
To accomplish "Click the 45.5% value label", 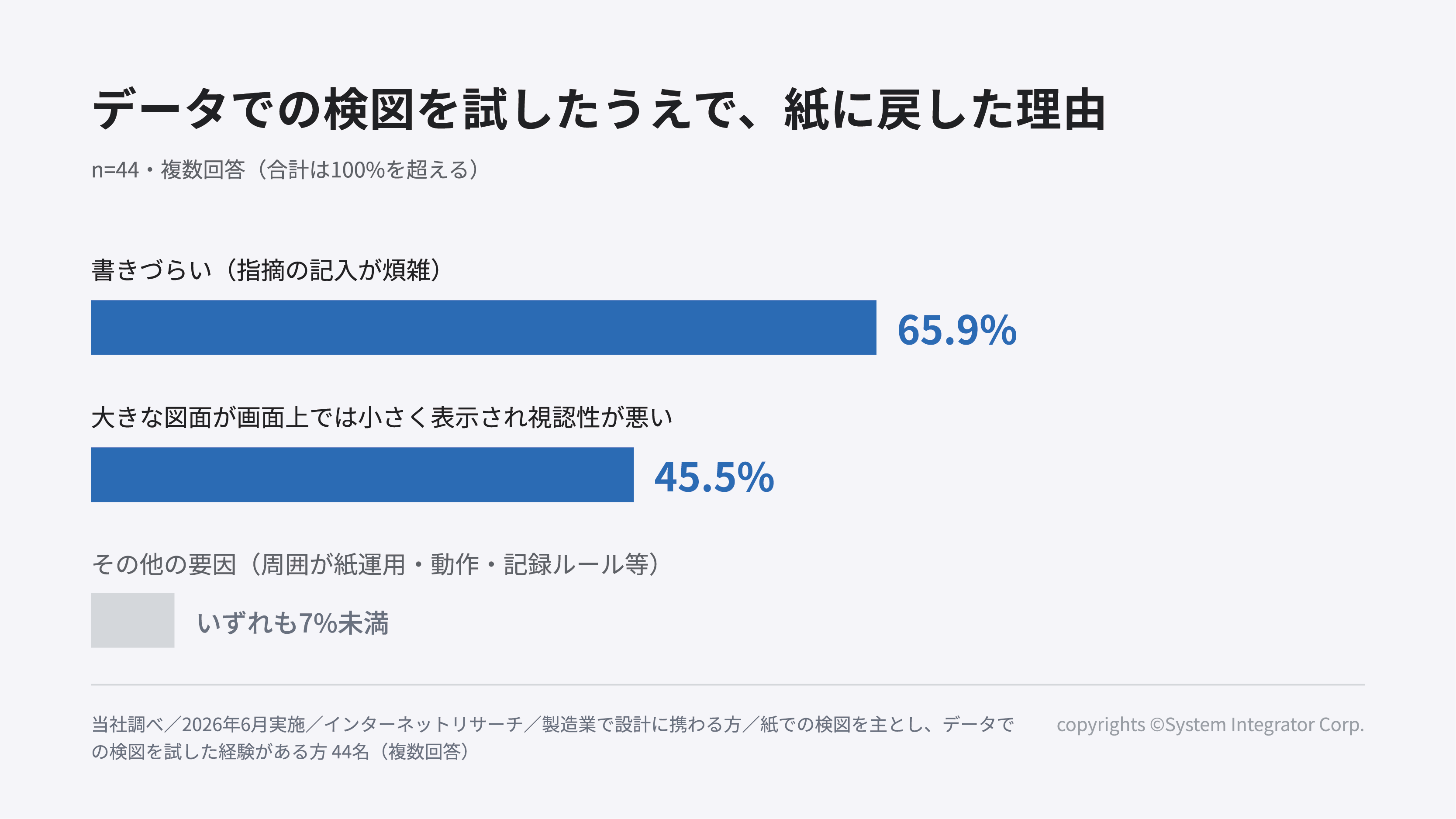I will [714, 477].
